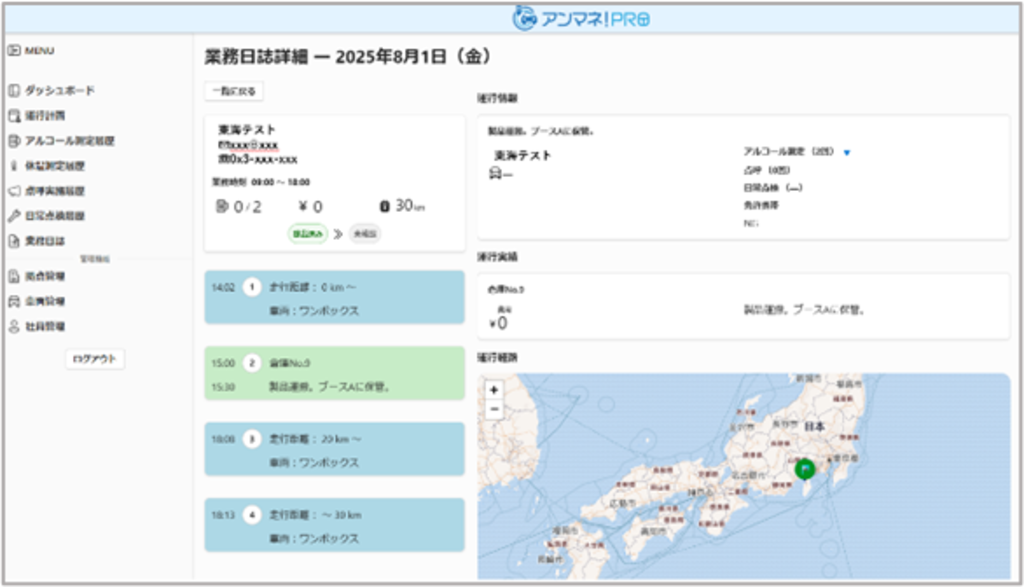Click the gray status badge in summary card

point(365,233)
